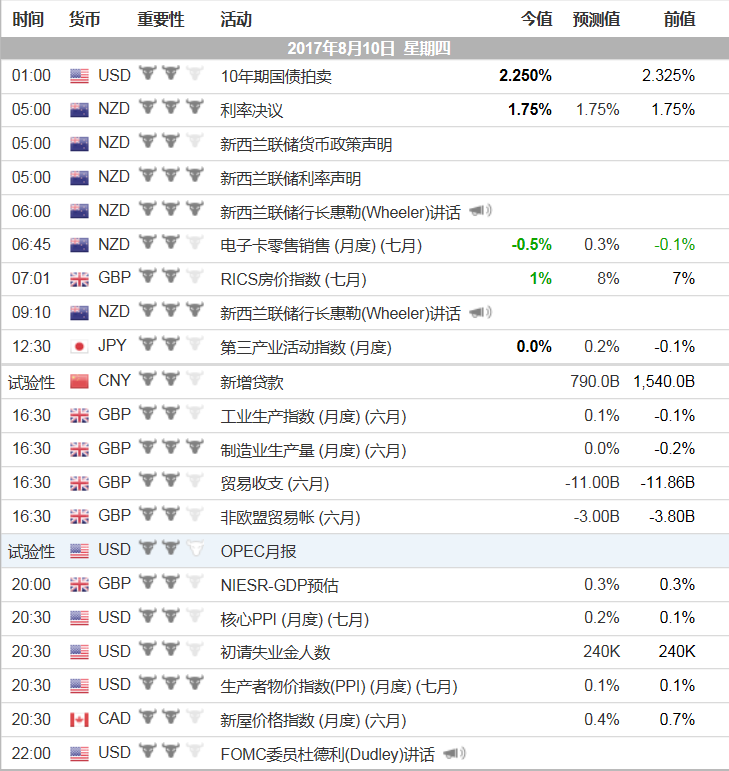
Task: Click the 活动 column header
Action: pos(236,20)
